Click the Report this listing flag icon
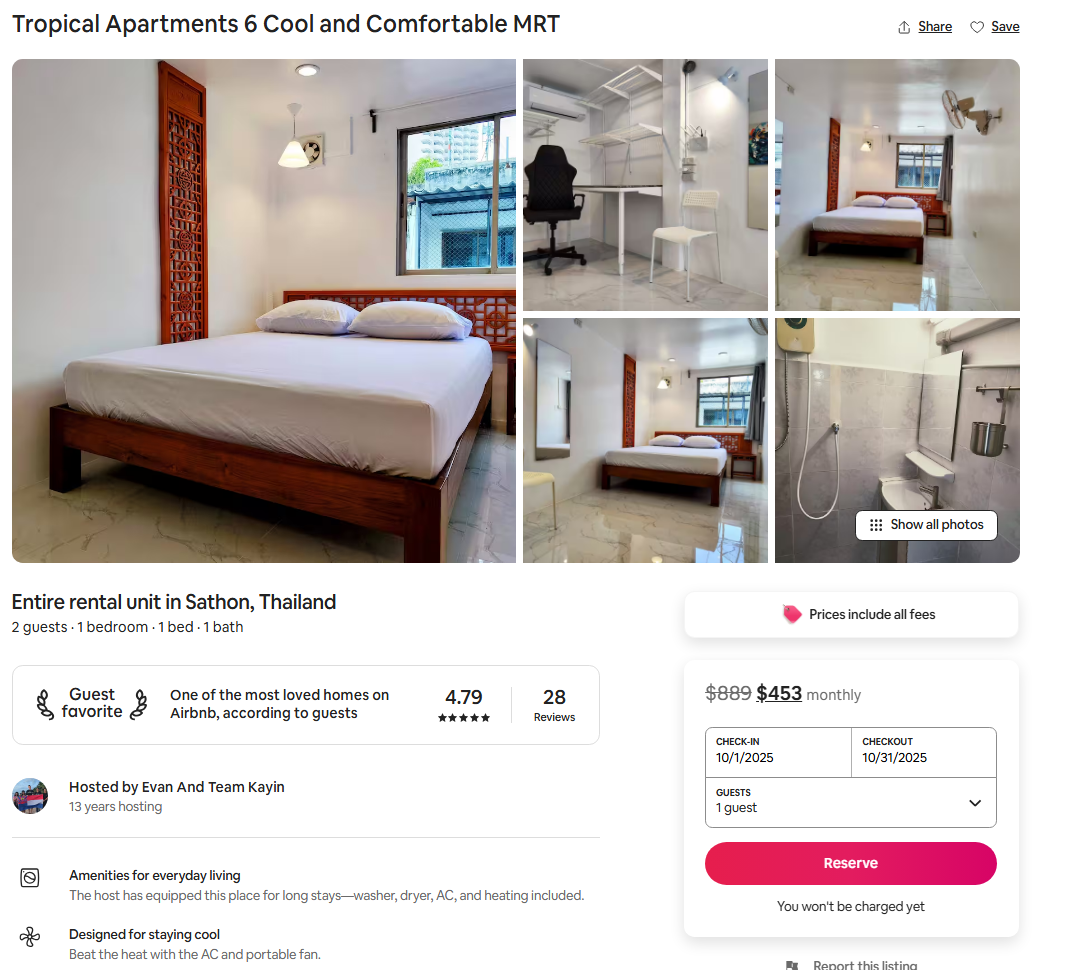Image resolution: width=1070 pixels, height=970 pixels. [792, 965]
